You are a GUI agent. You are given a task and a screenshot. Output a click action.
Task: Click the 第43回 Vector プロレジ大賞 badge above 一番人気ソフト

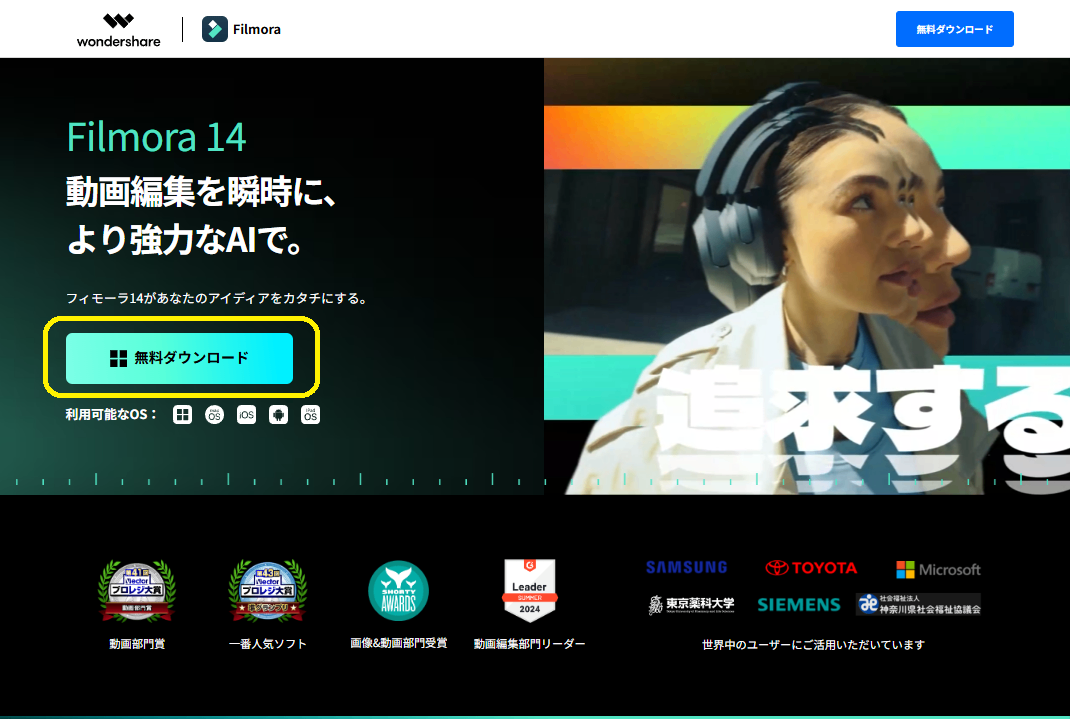(x=268, y=591)
